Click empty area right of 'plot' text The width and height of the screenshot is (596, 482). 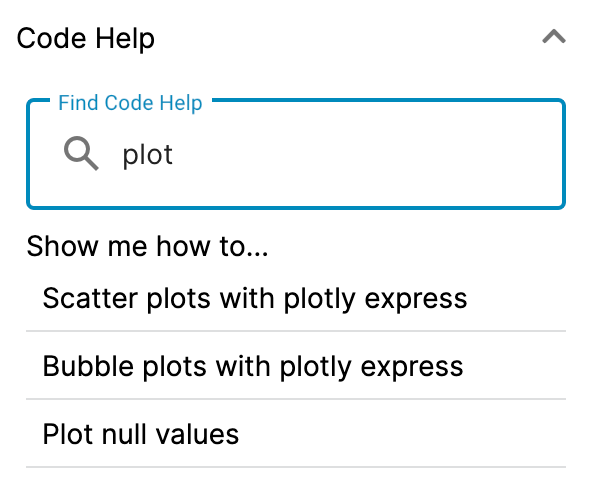coord(365,155)
